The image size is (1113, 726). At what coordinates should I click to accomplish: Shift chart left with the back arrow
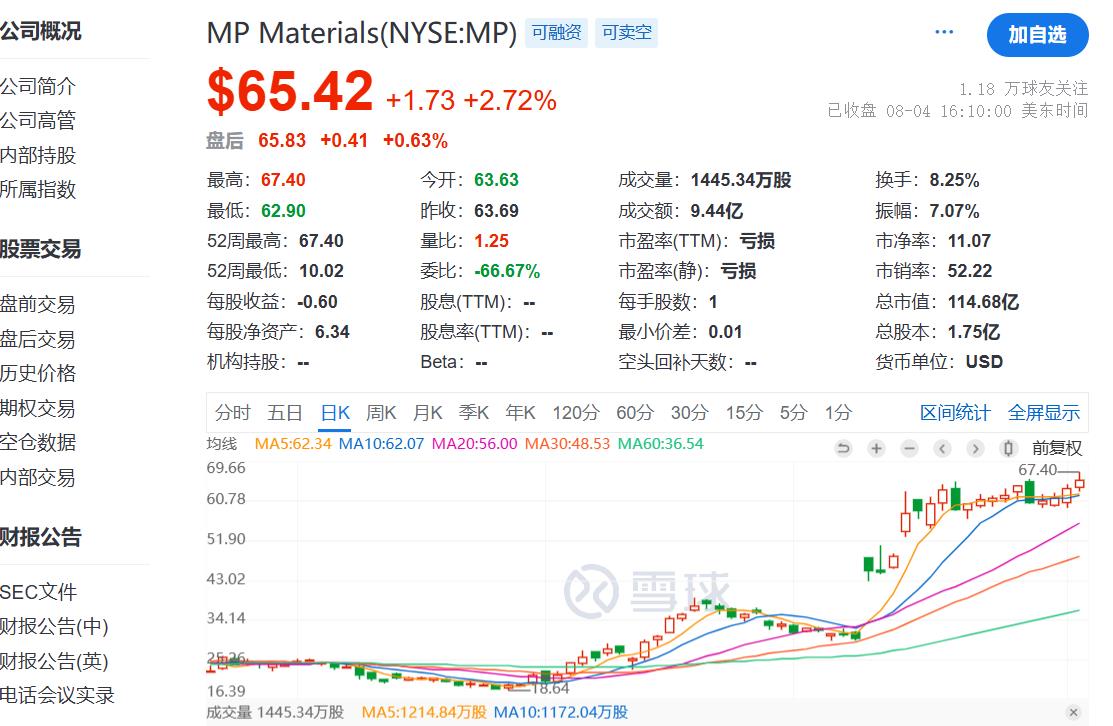click(x=943, y=449)
